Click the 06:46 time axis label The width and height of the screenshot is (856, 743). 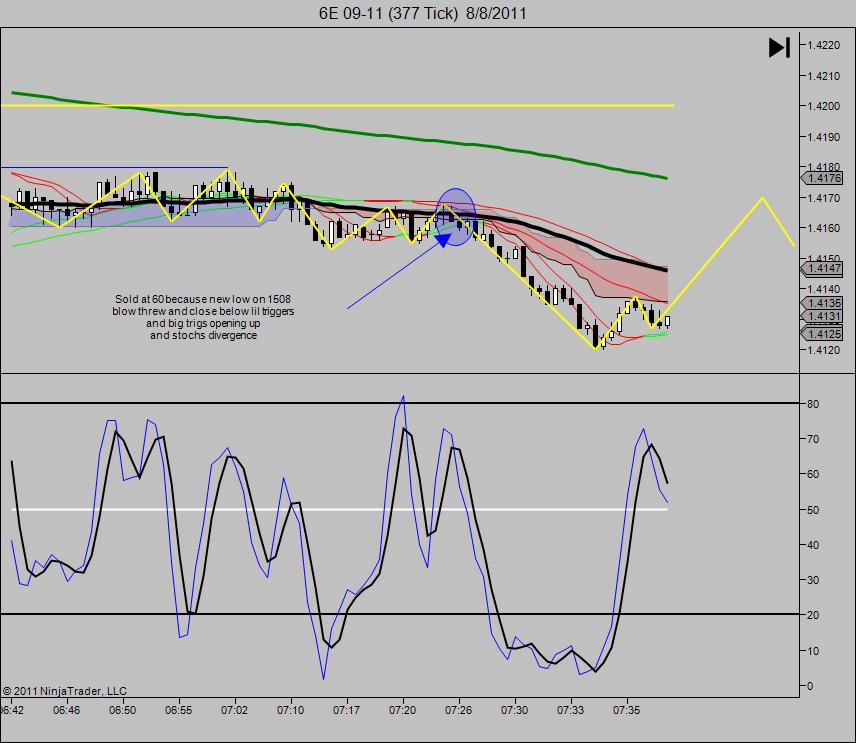coord(67,710)
